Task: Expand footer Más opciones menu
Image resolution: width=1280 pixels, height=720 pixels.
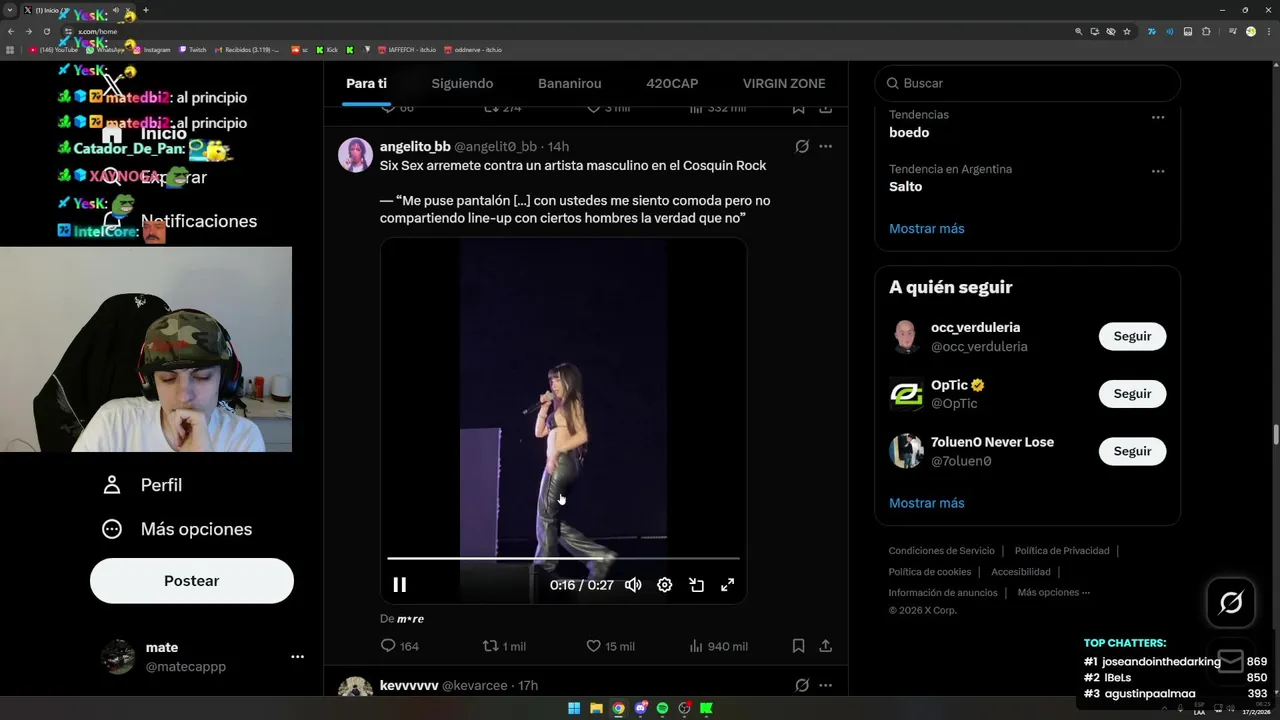Action: pyautogui.click(x=1054, y=593)
